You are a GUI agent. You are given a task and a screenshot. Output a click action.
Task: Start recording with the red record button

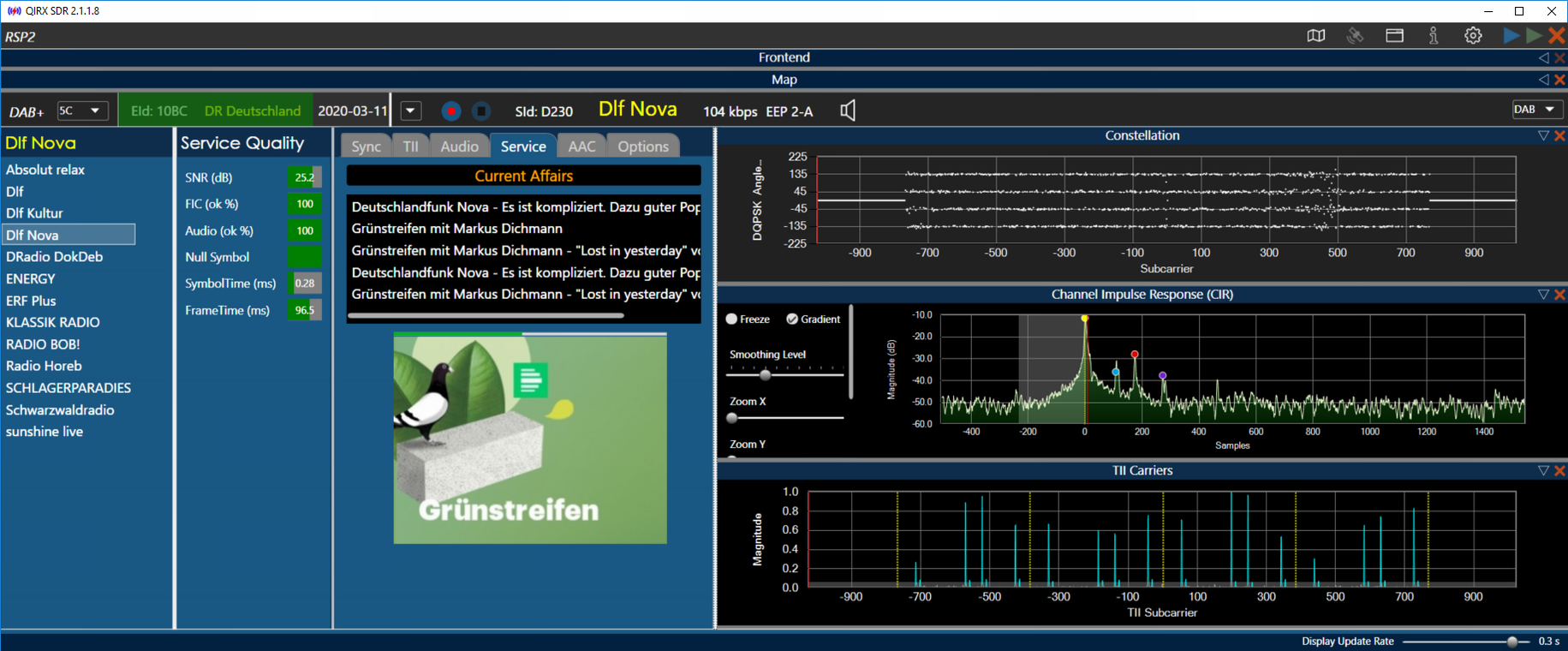(451, 111)
